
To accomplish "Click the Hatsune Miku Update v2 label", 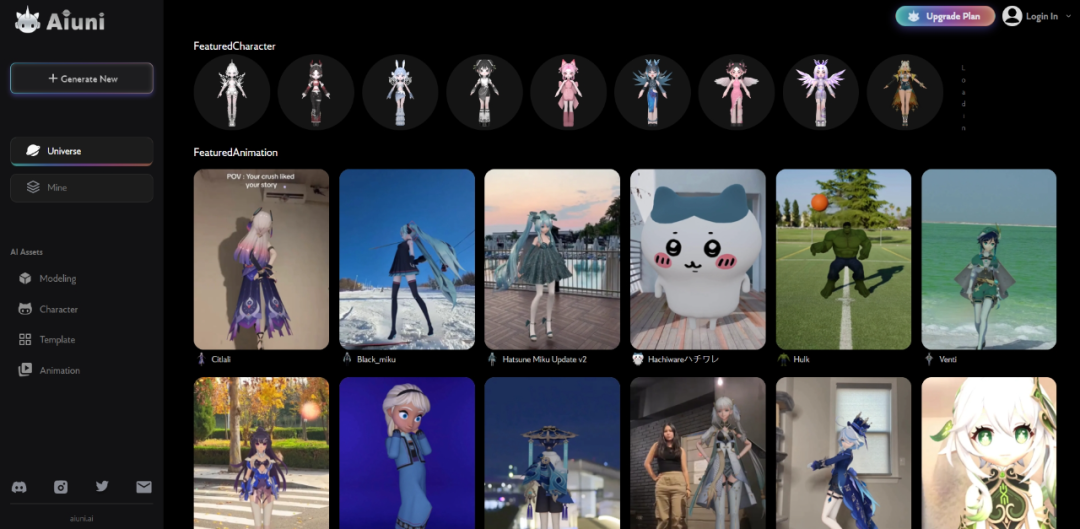I will 544,360.
